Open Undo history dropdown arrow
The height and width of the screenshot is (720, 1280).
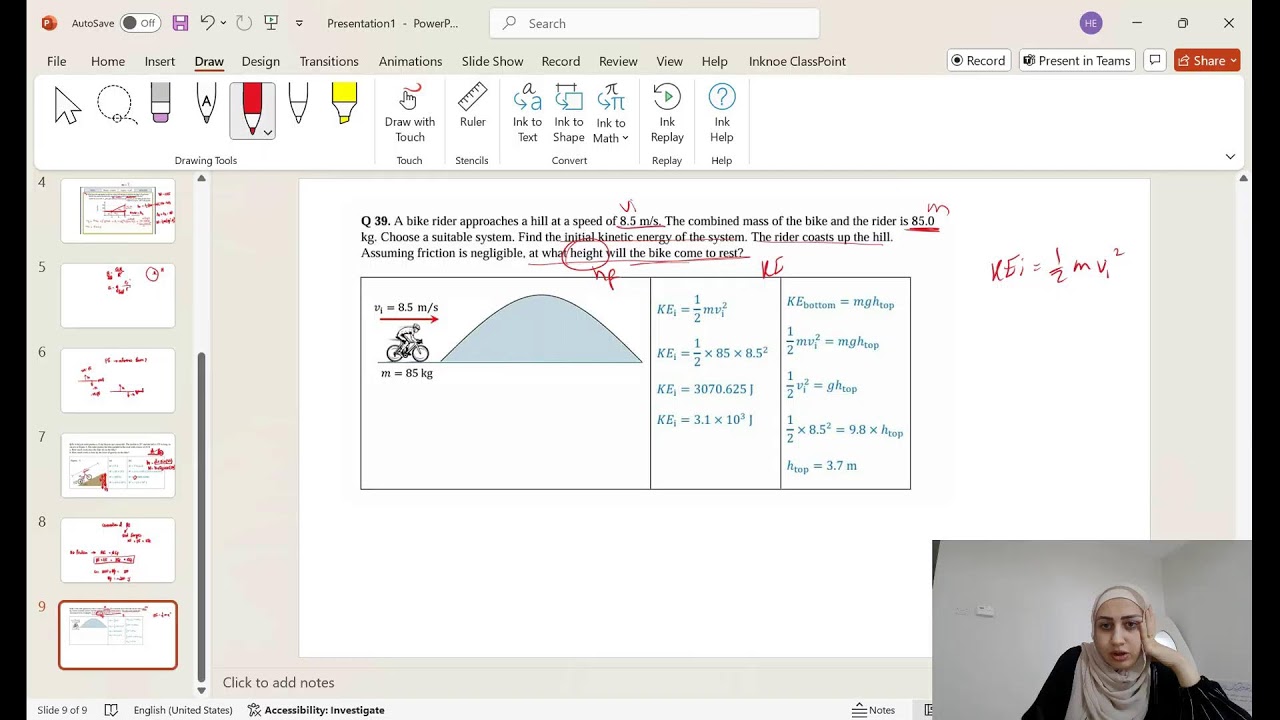pos(223,23)
